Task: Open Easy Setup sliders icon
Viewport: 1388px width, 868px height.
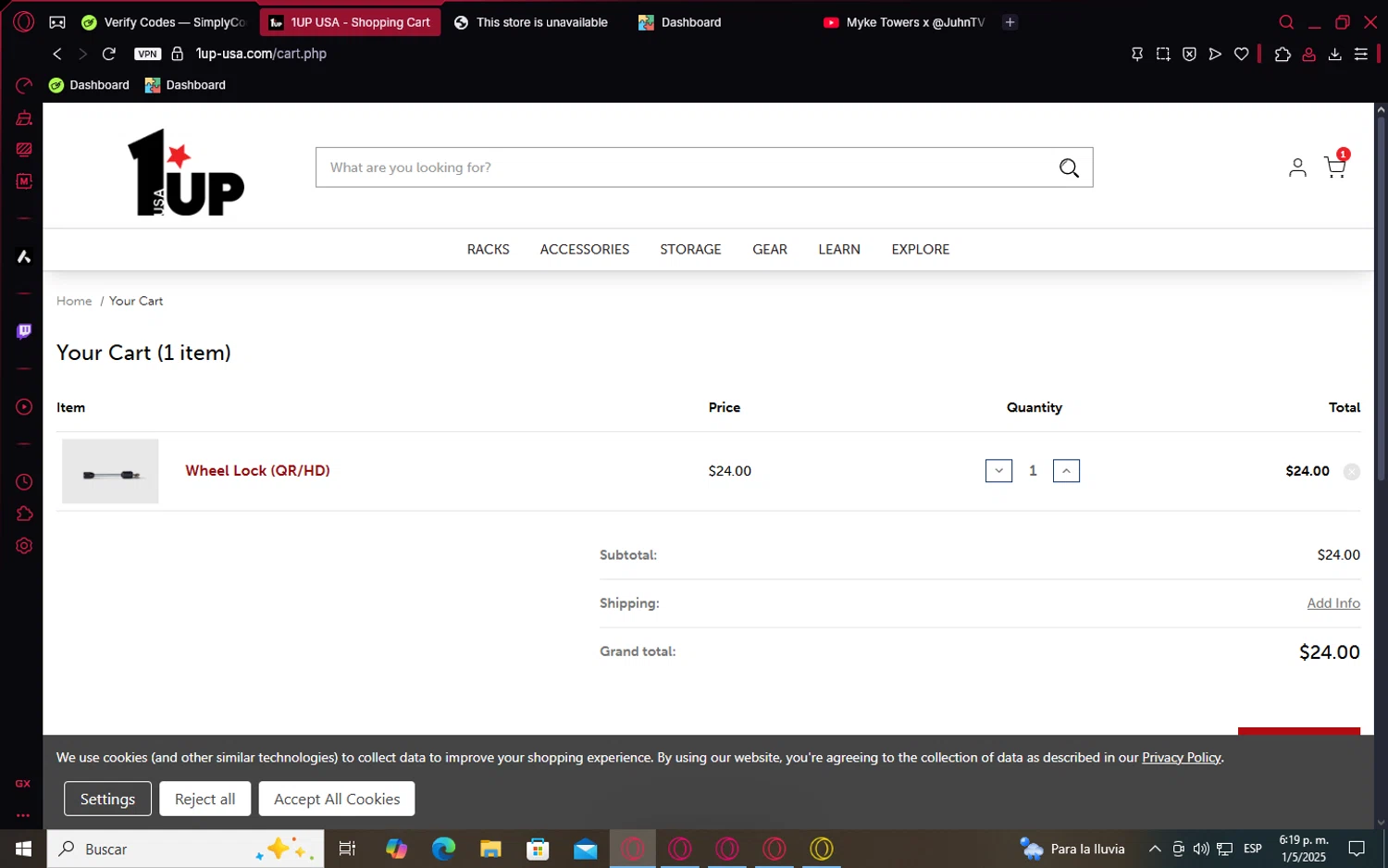Action: (x=1361, y=55)
